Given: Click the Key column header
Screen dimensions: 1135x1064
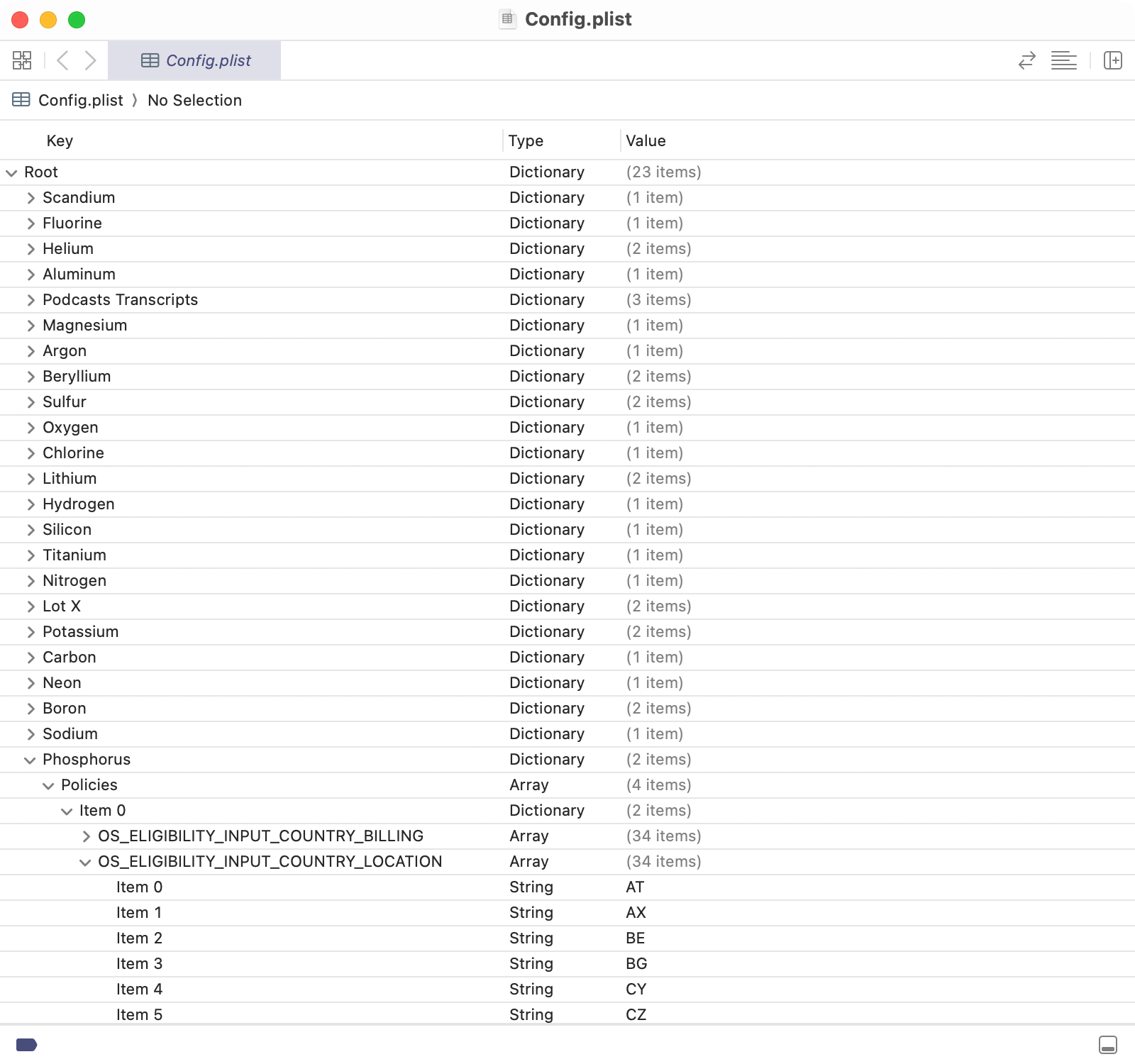Looking at the screenshot, I should 60,140.
